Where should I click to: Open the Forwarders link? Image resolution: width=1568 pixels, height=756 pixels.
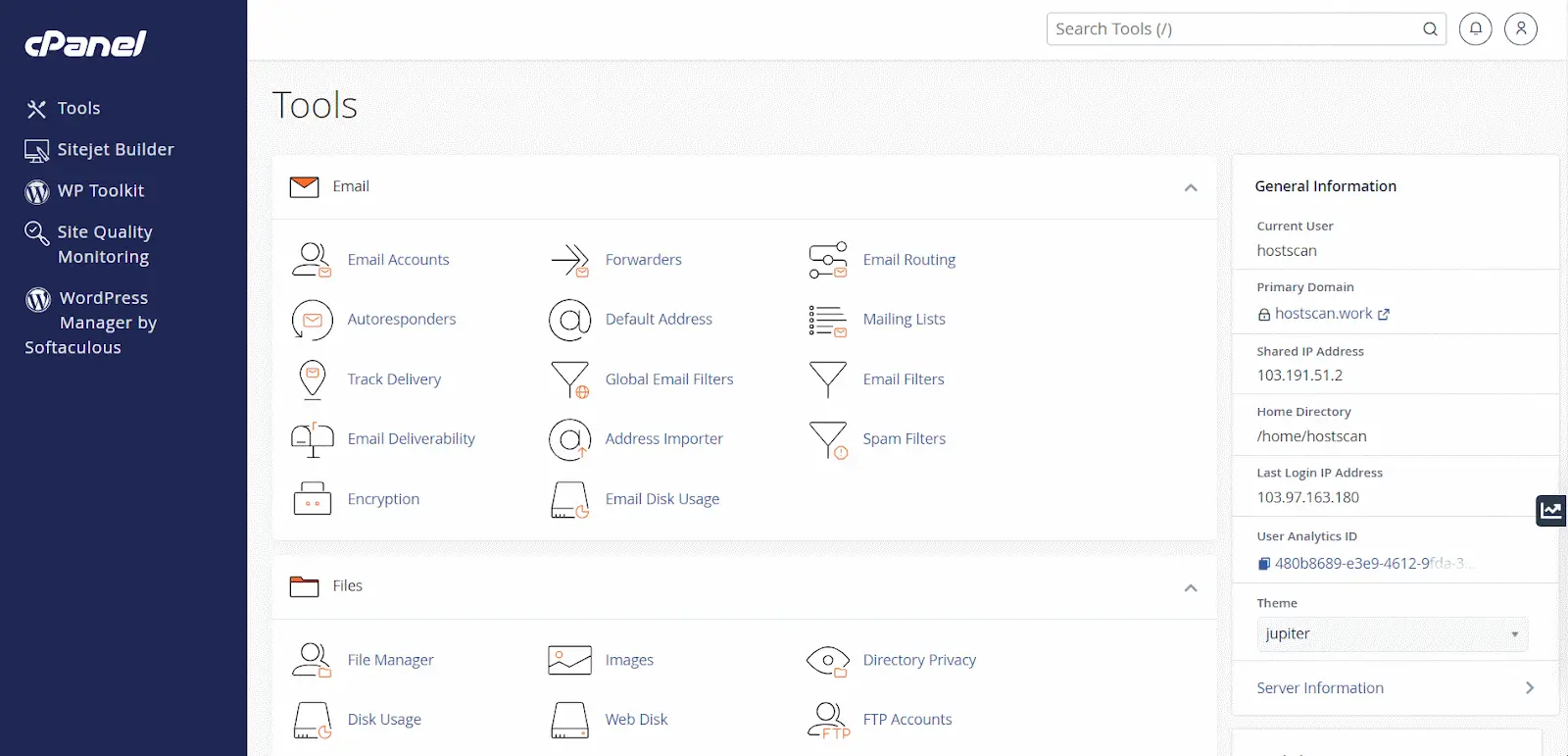tap(643, 260)
